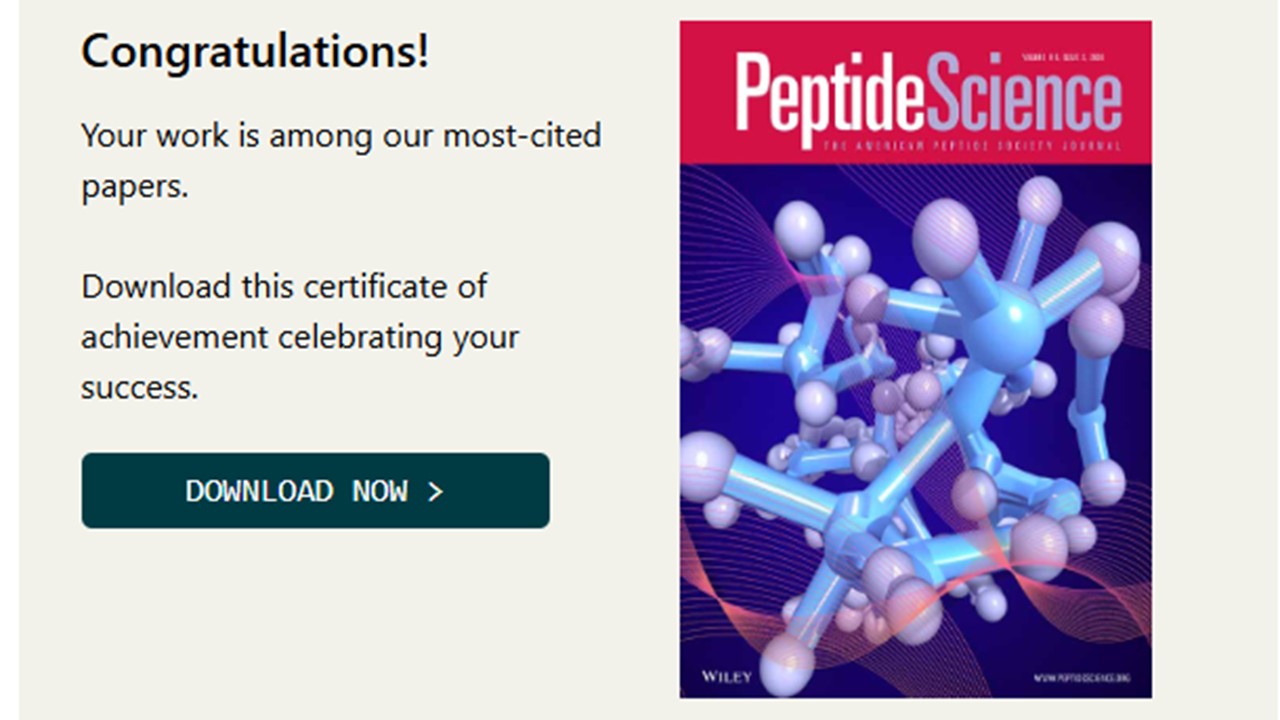Click the "Congratulations!" heading
This screenshot has height=720, width=1280.
pyautogui.click(x=255, y=51)
